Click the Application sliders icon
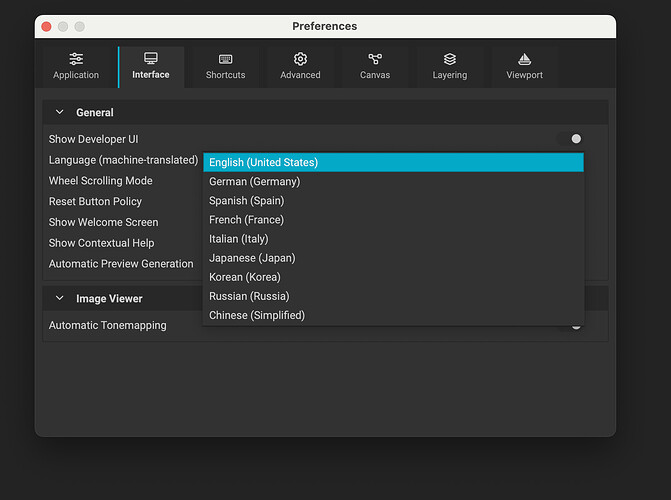Viewport: 671px width, 500px height. tap(76, 59)
